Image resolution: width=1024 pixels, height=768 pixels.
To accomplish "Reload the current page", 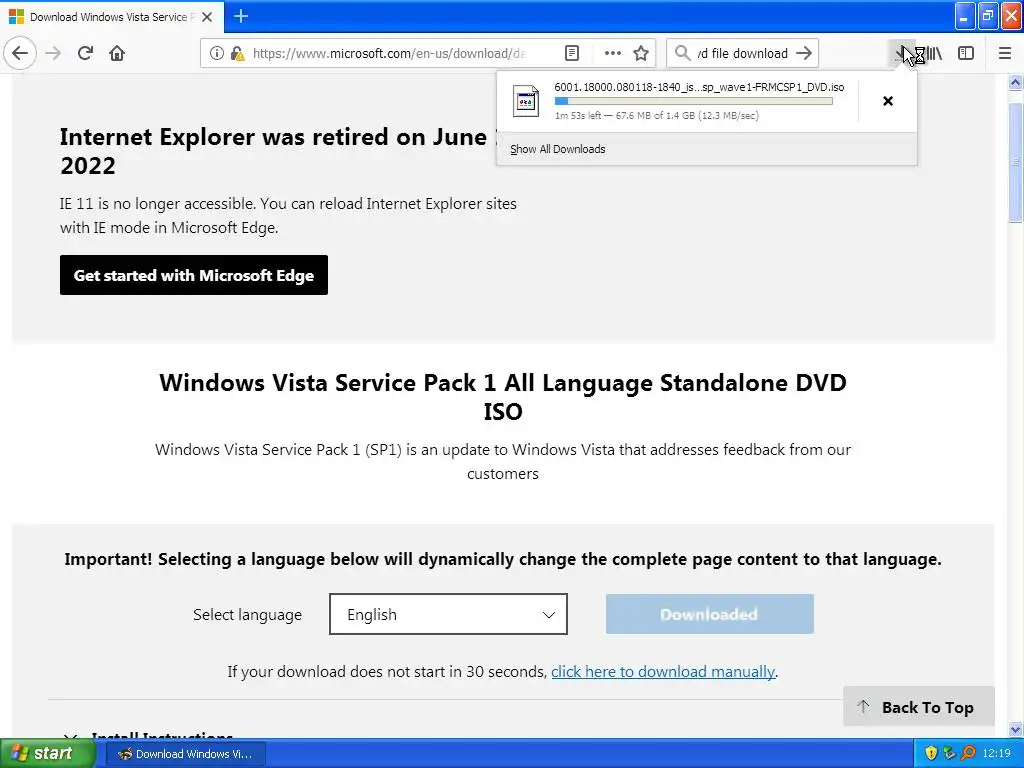I will [x=85, y=53].
